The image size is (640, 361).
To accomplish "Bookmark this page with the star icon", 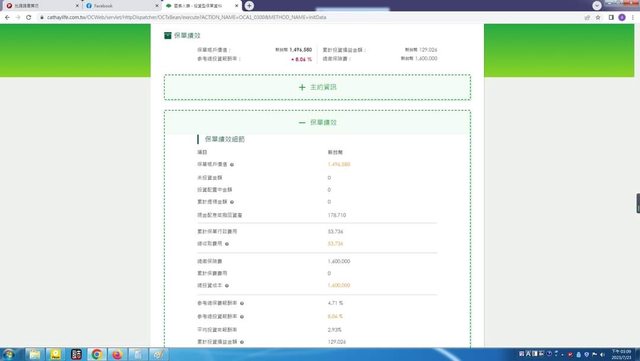I will point(598,17).
